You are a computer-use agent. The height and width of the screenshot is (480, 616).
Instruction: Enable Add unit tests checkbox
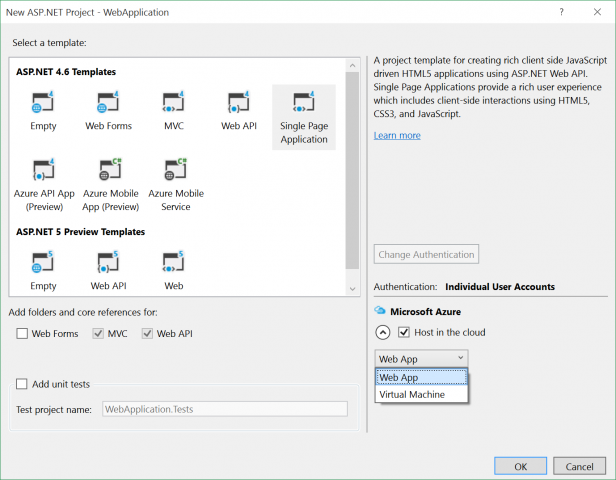(x=22, y=384)
